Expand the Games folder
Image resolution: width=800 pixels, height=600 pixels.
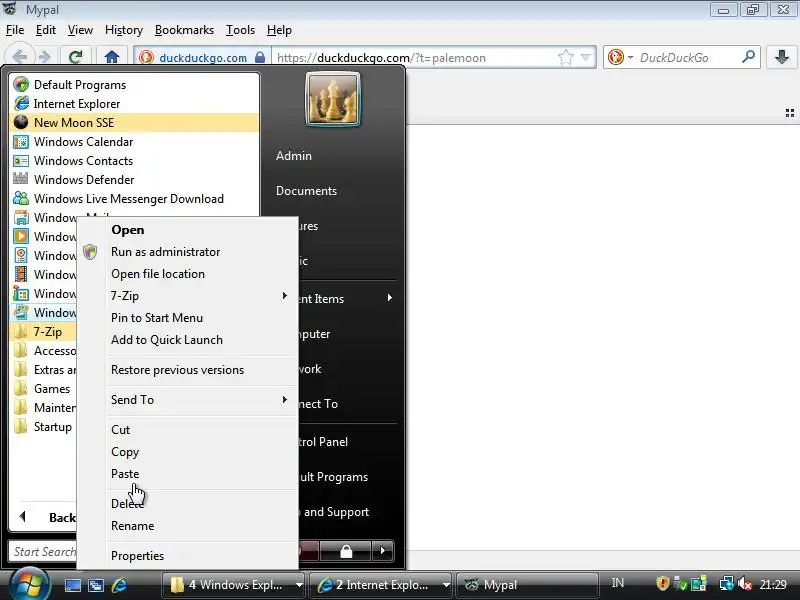[43, 389]
